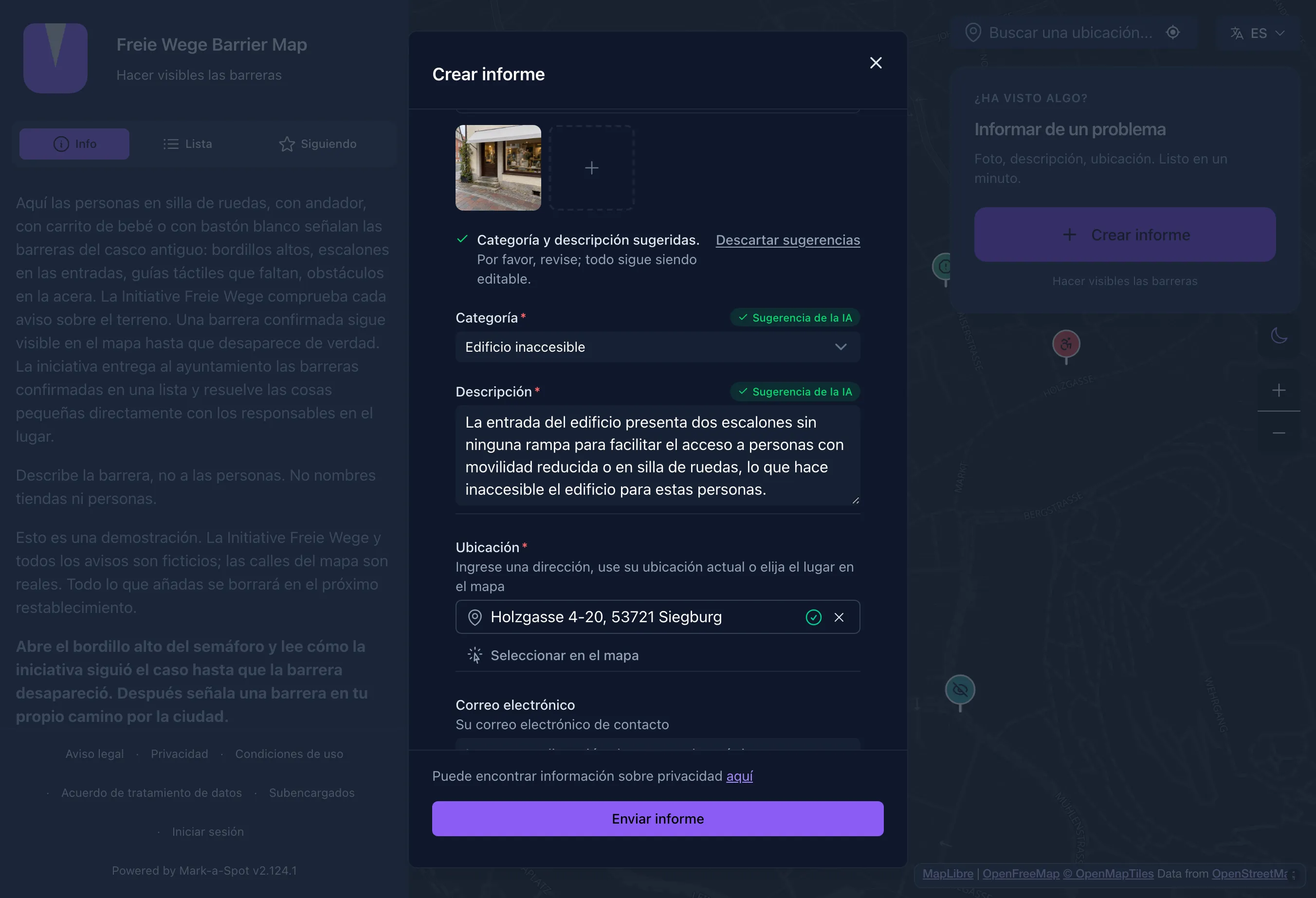Open the uploaded storefront photo thumbnail
1316x898 pixels.
click(498, 168)
